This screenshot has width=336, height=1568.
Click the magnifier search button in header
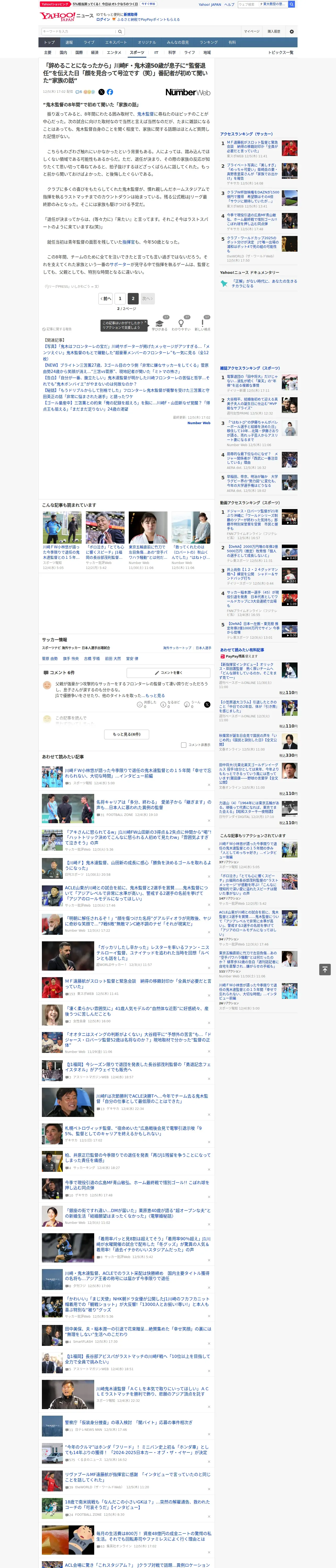coord(120,31)
